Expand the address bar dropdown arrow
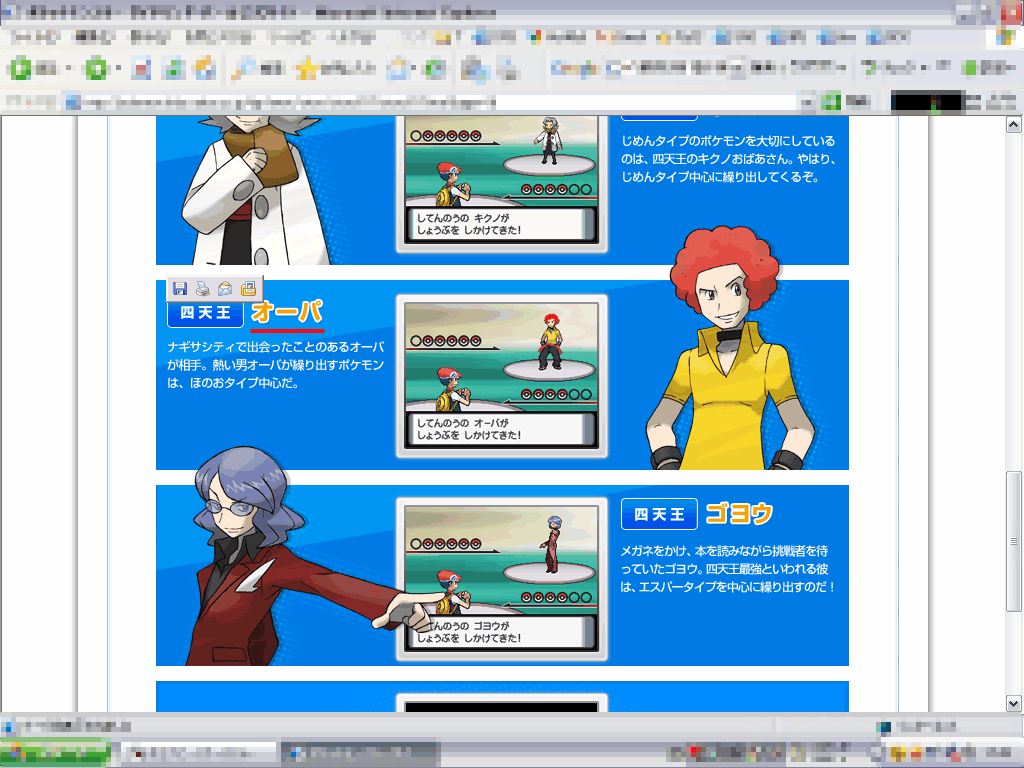Viewport: 1024px width, 768px height. [807, 102]
